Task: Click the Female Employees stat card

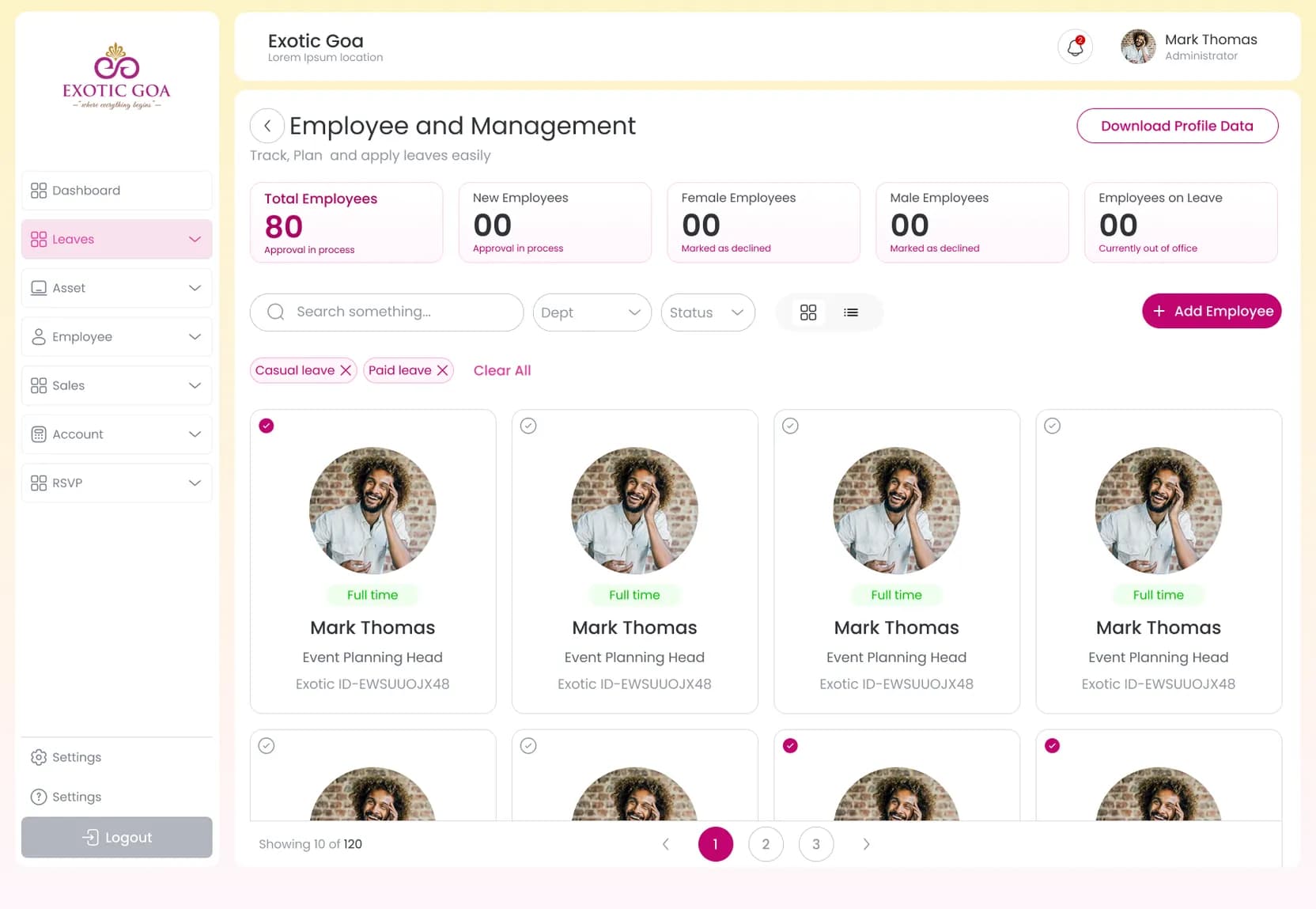Action: [763, 222]
